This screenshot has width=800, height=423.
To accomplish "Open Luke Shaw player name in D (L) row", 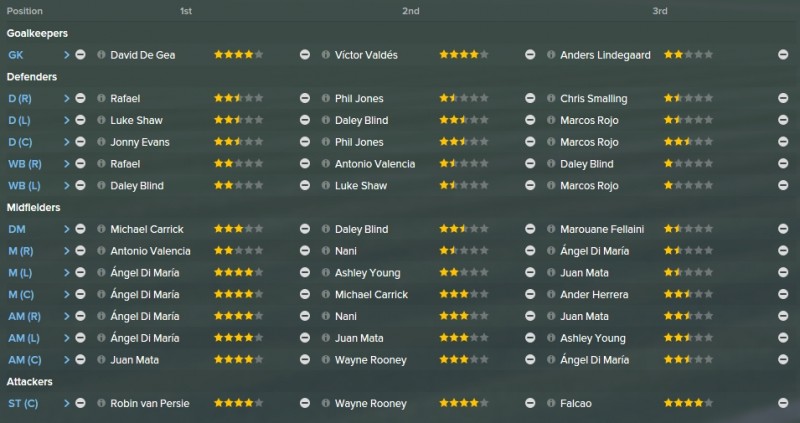I will click(x=136, y=120).
